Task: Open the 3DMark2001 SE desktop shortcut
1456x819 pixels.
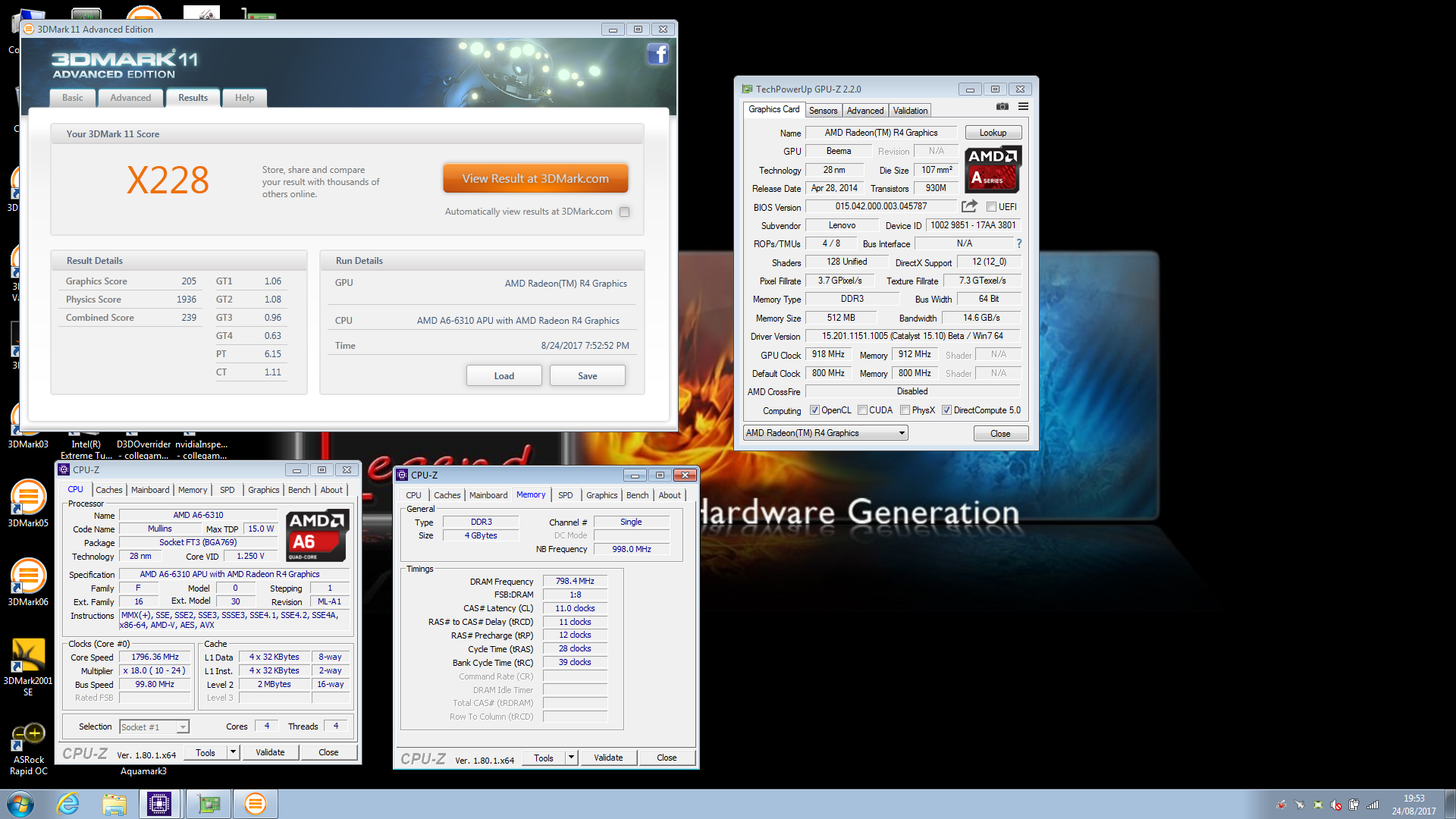Action: click(28, 667)
